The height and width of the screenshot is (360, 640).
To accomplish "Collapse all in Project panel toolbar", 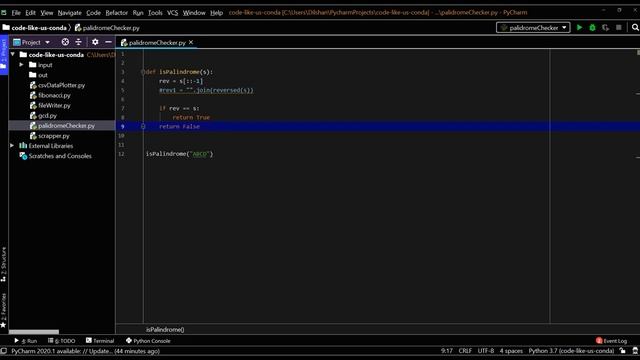I will (78, 42).
